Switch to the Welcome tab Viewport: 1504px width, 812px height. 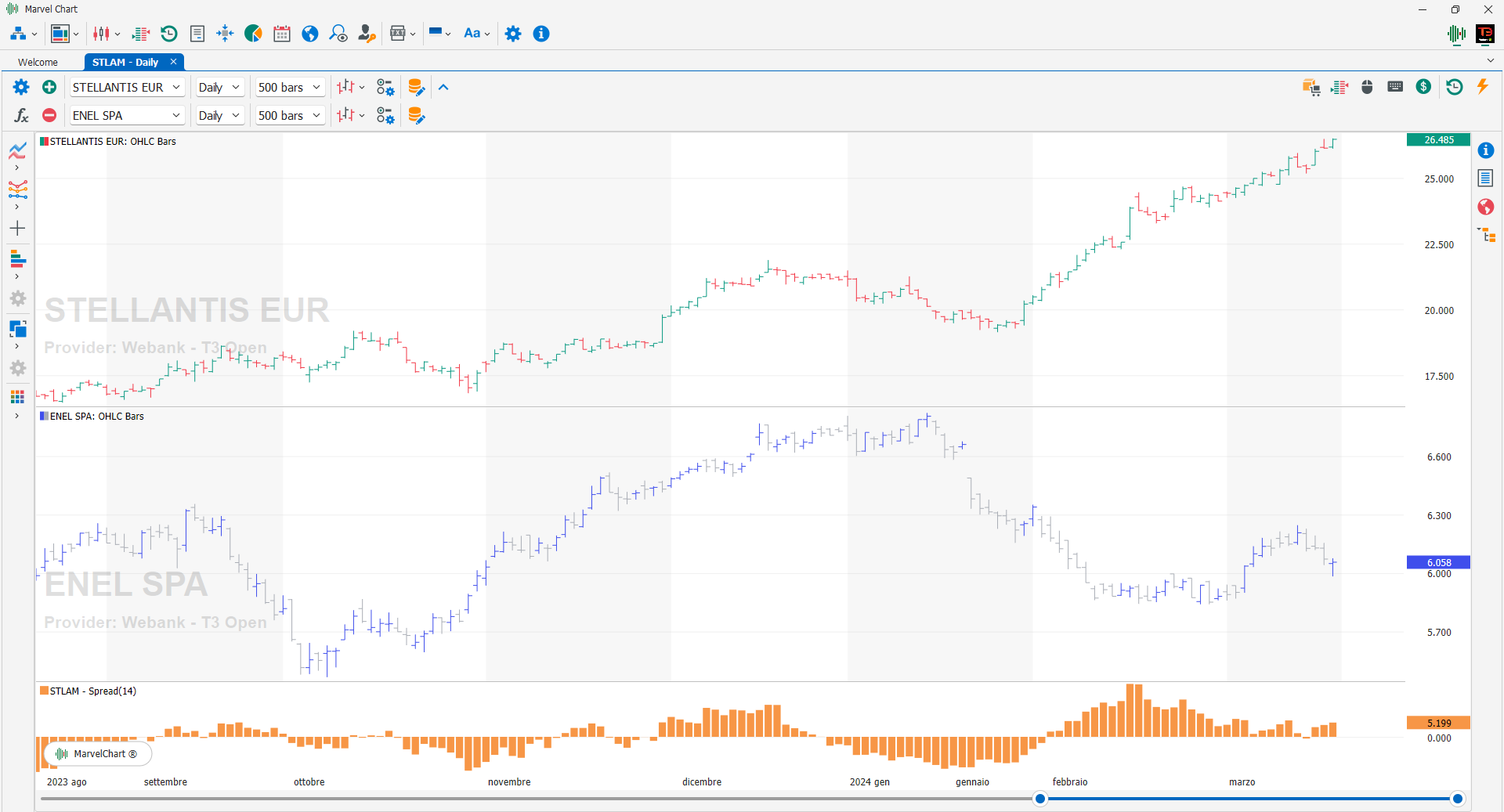point(38,62)
